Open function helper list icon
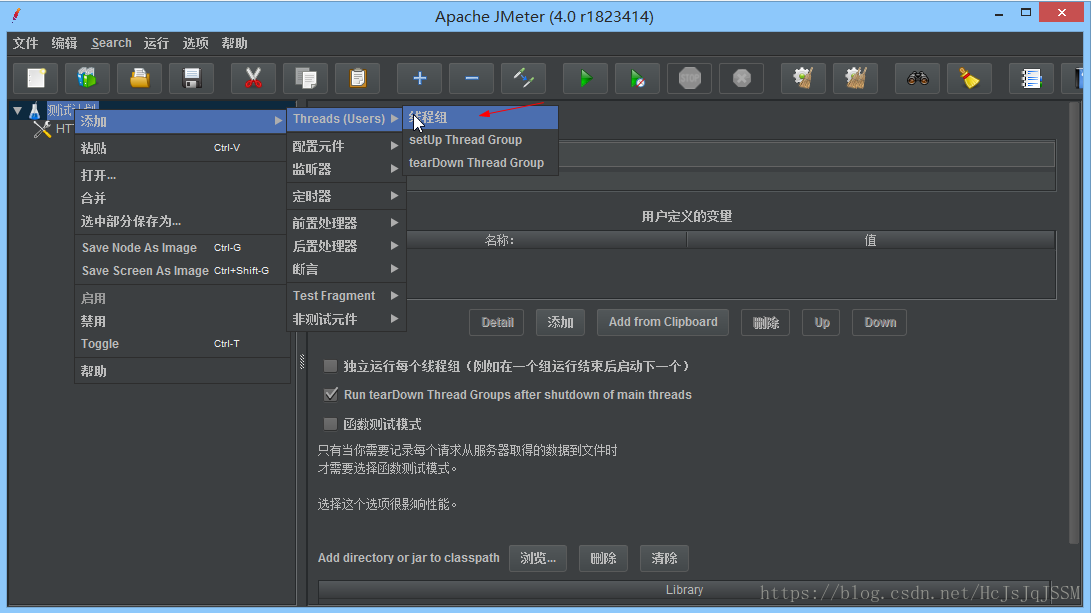 point(1031,78)
